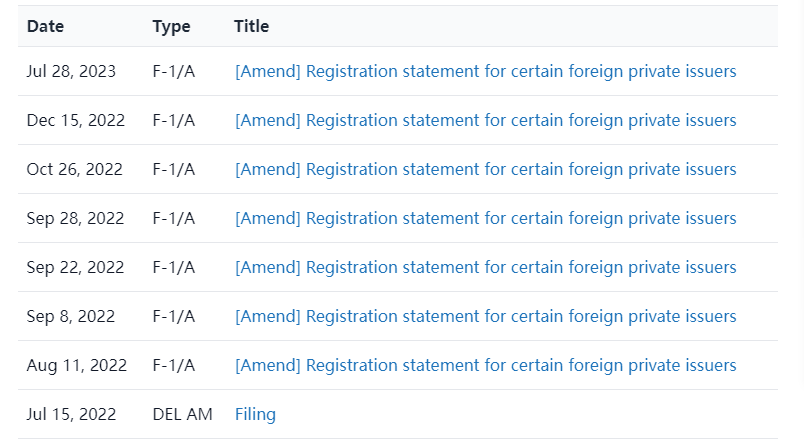Select the Dec 15, 2022 date cell

pyautogui.click(x=76, y=120)
